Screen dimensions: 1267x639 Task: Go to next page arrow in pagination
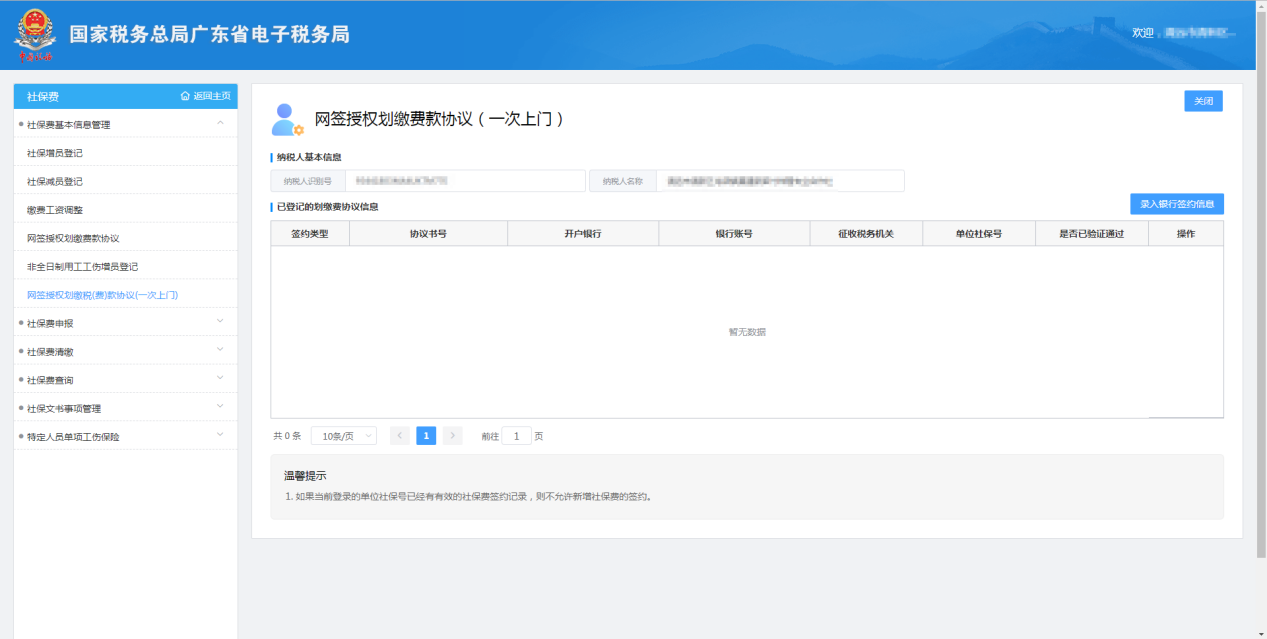click(453, 436)
